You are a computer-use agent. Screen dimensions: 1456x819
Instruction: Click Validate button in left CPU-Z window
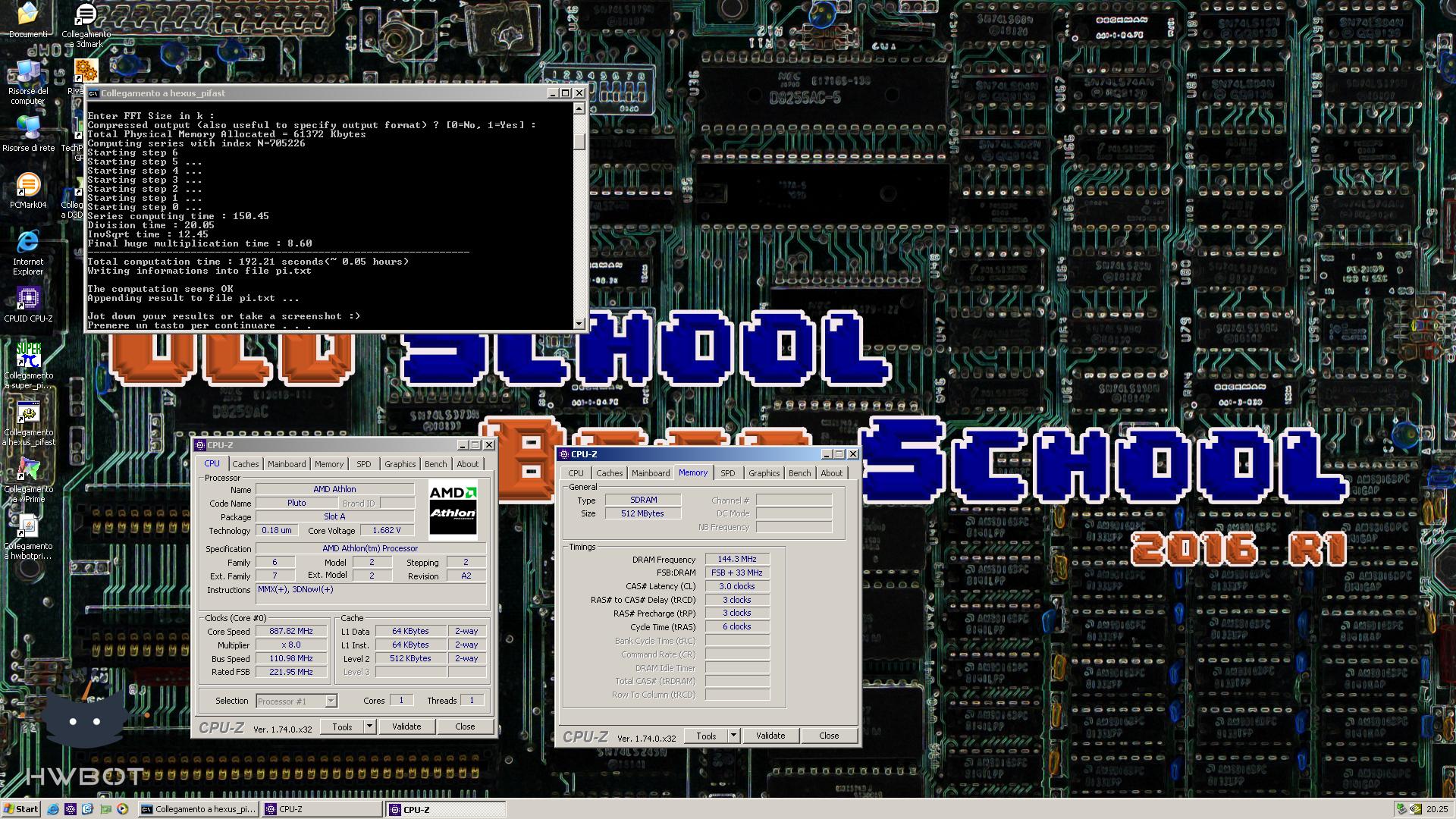[406, 726]
